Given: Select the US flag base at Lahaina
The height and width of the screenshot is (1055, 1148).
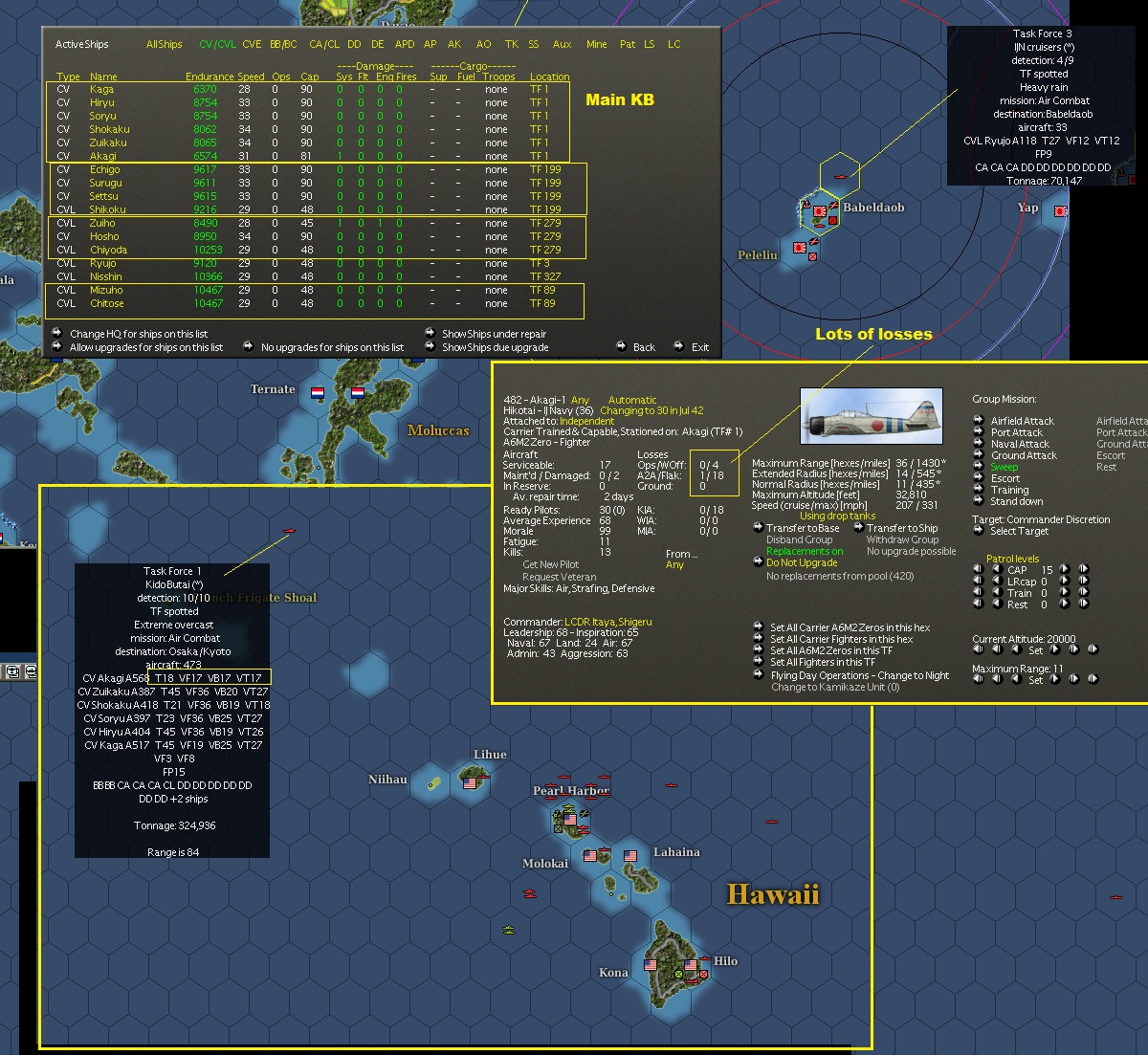Looking at the screenshot, I should tap(630, 856).
